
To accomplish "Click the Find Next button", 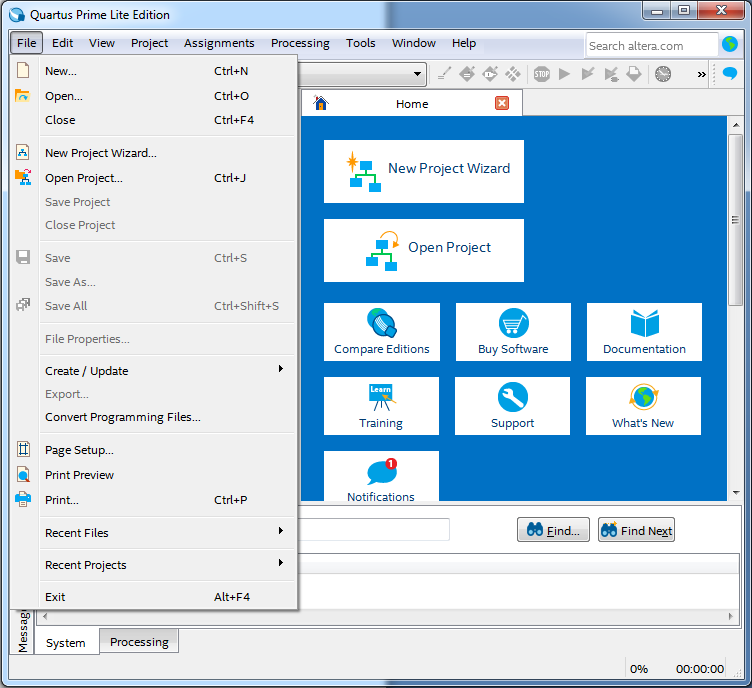I will [x=636, y=530].
